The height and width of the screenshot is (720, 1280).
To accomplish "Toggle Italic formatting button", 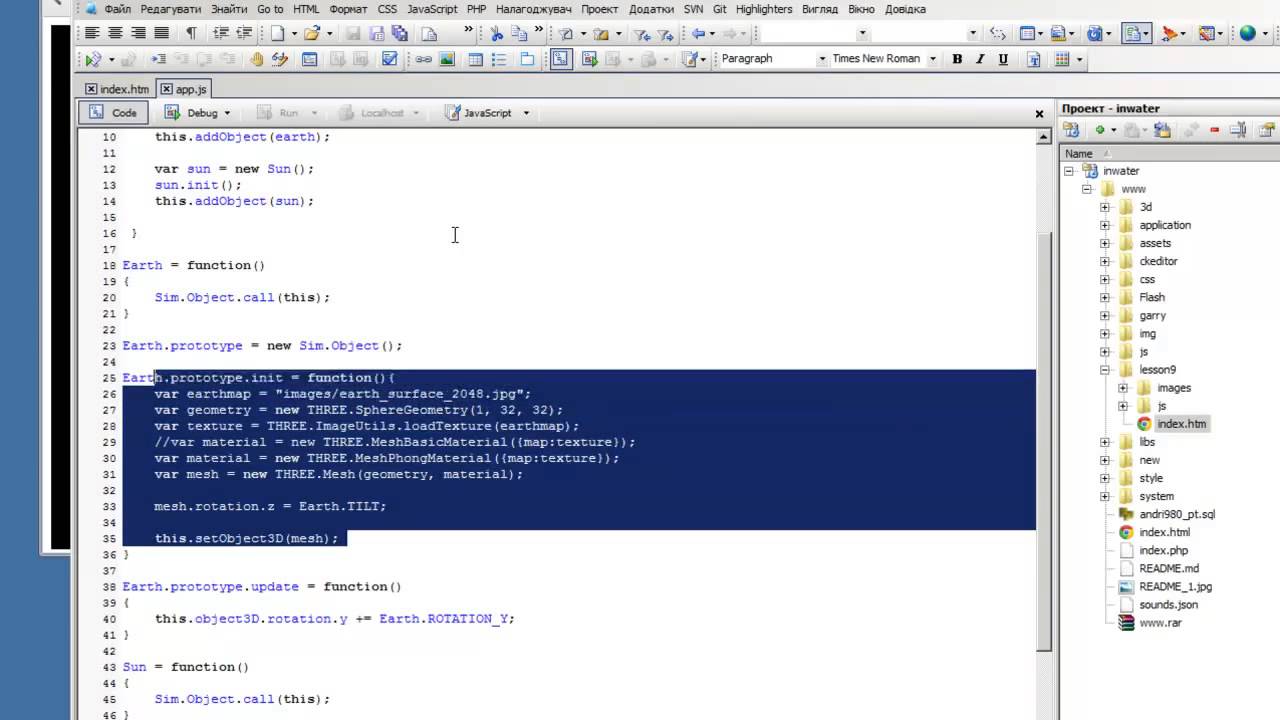I will 980,59.
